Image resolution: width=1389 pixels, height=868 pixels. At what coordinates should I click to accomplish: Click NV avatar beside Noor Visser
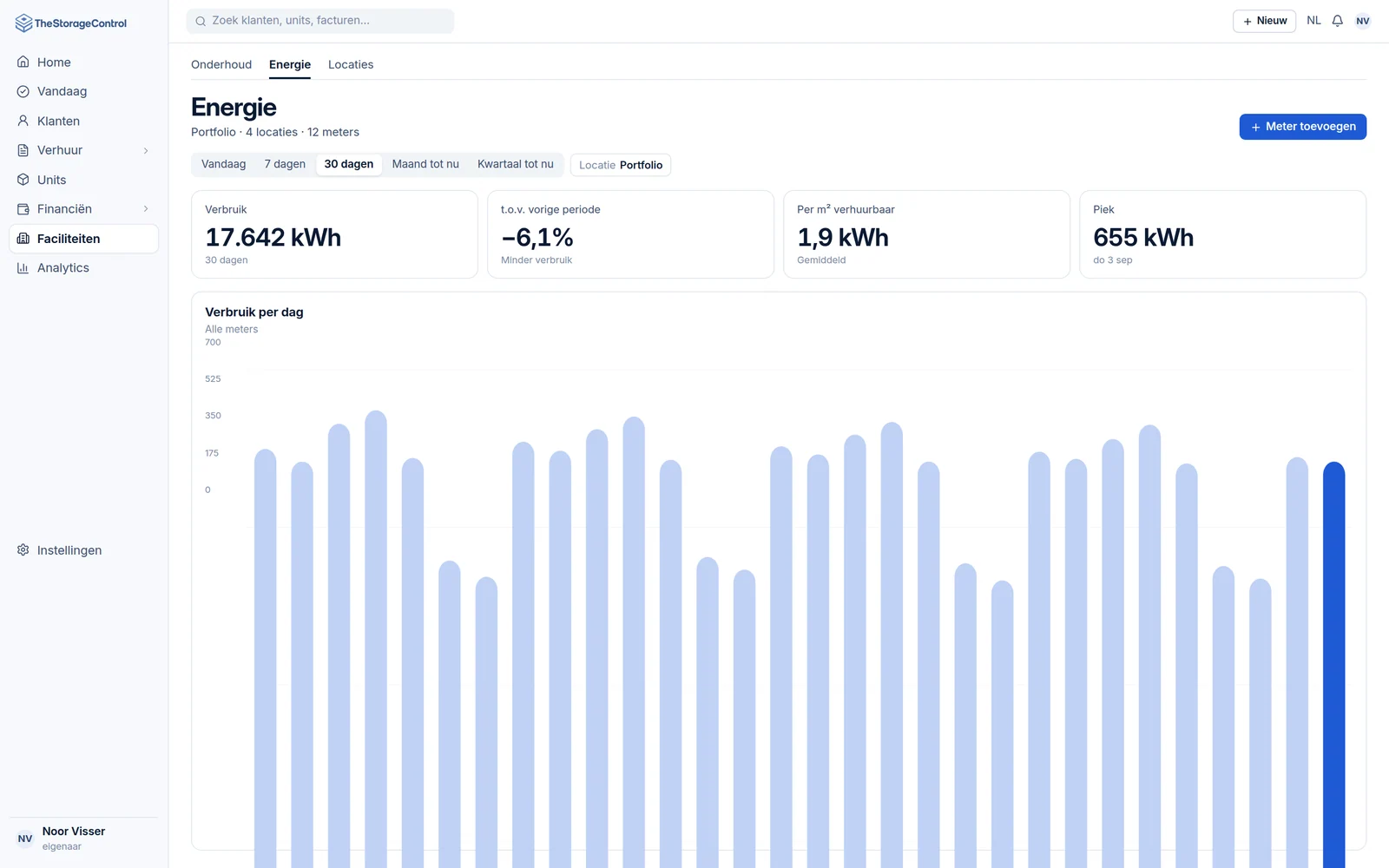click(25, 838)
